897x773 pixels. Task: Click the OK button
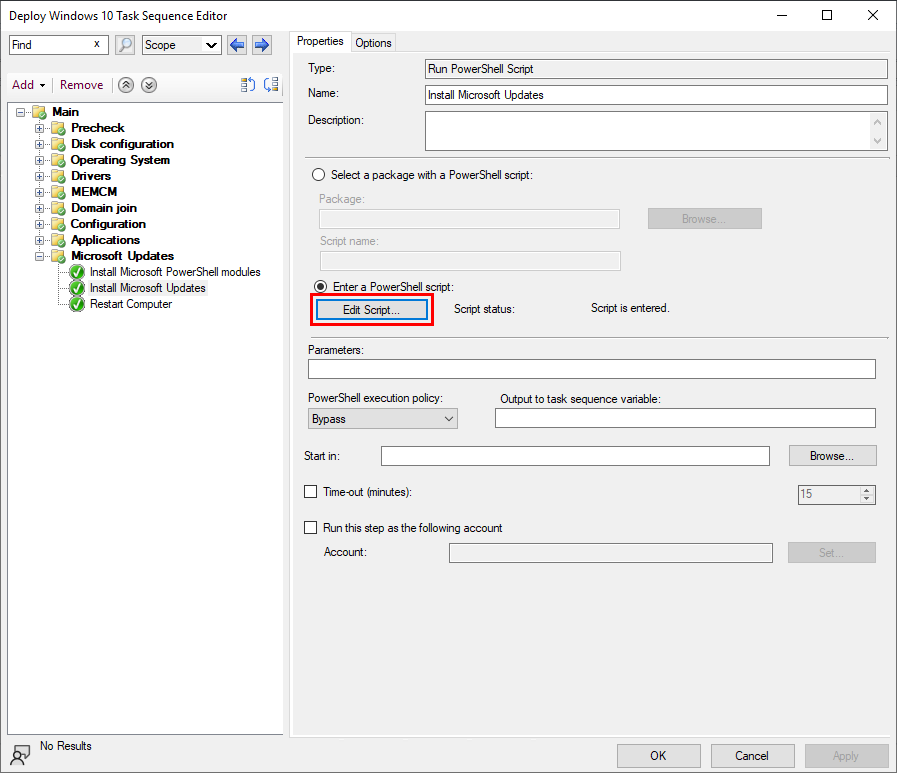coord(658,756)
